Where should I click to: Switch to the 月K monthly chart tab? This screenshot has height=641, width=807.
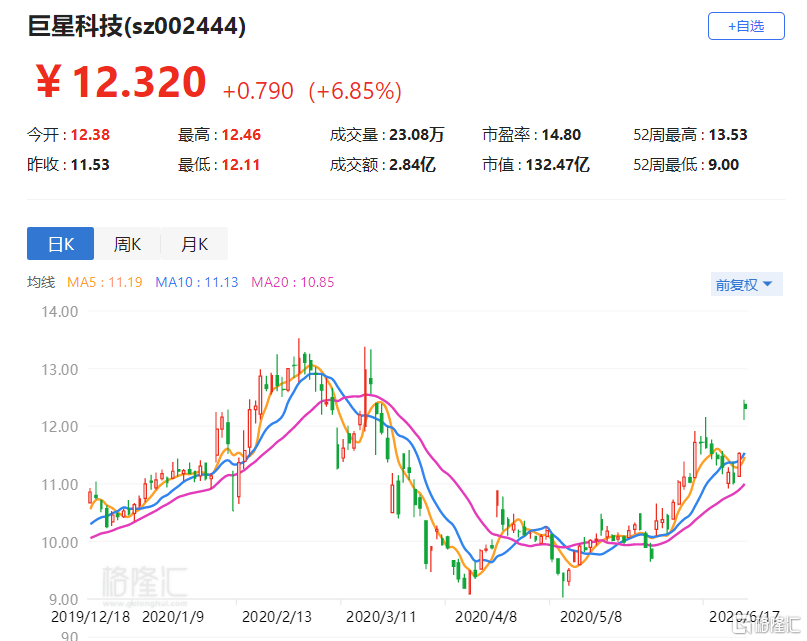coord(194,244)
